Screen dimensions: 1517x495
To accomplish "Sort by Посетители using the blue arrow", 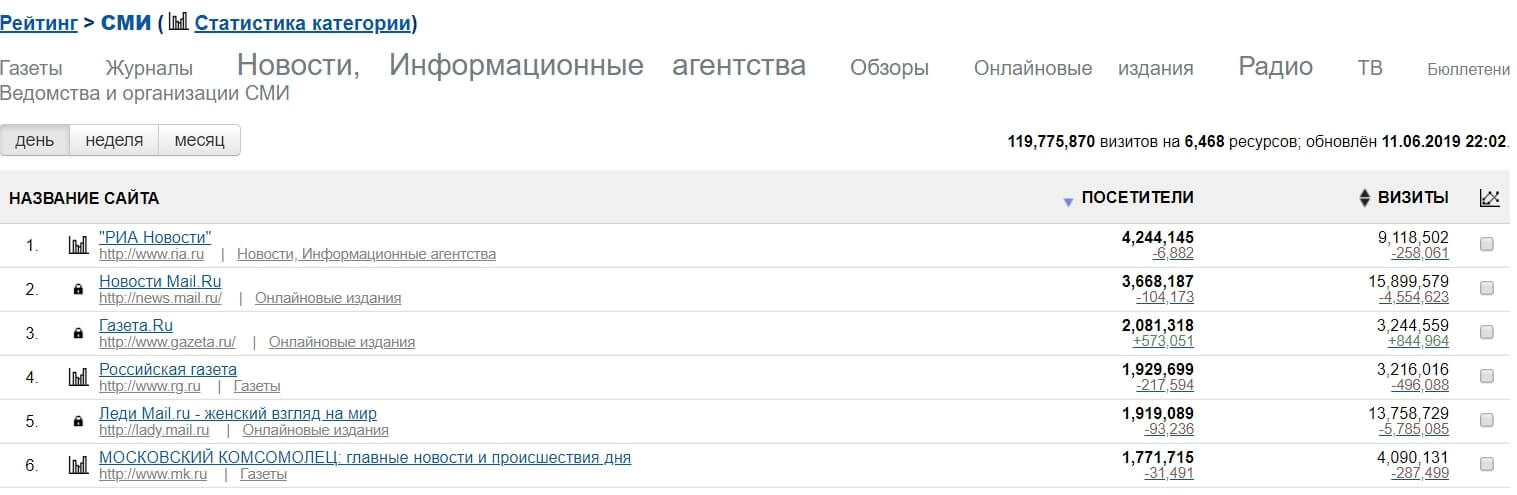I will pos(1068,202).
